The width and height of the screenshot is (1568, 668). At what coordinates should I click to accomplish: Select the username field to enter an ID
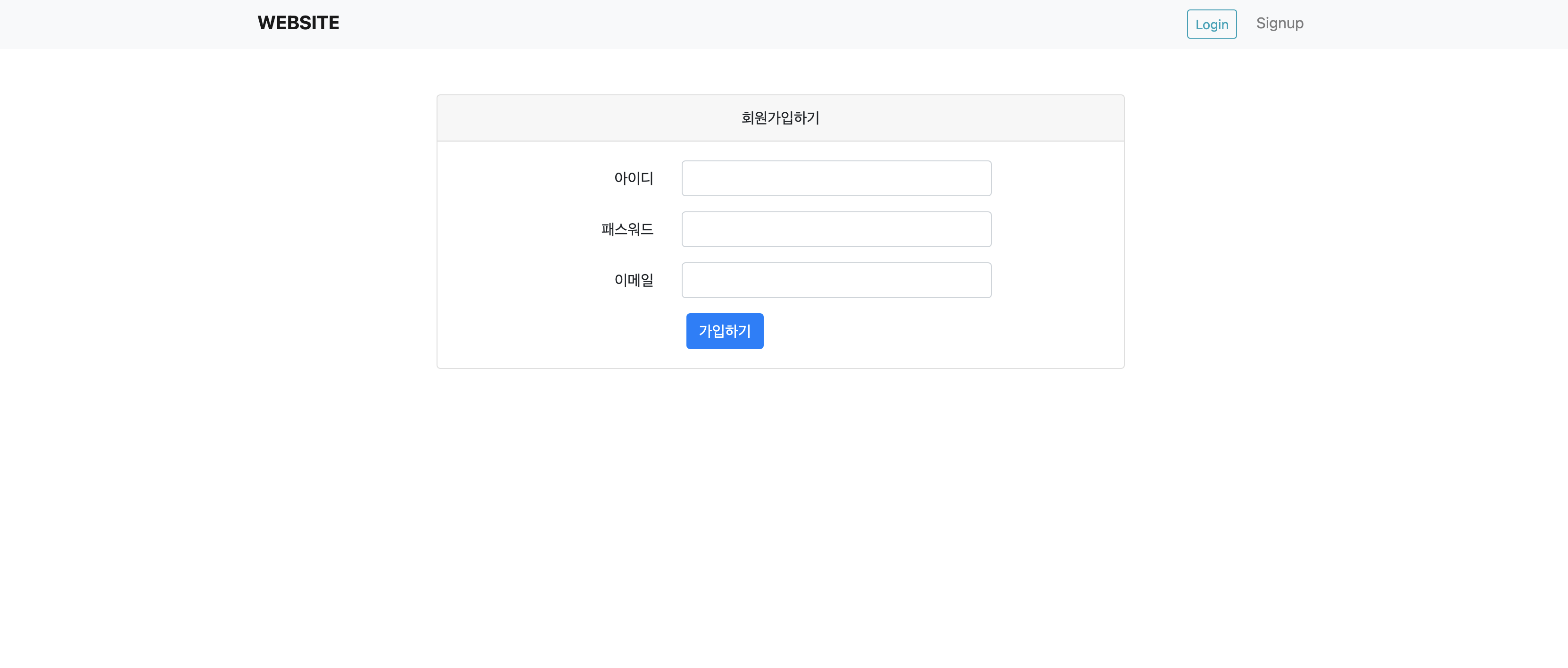pos(836,178)
